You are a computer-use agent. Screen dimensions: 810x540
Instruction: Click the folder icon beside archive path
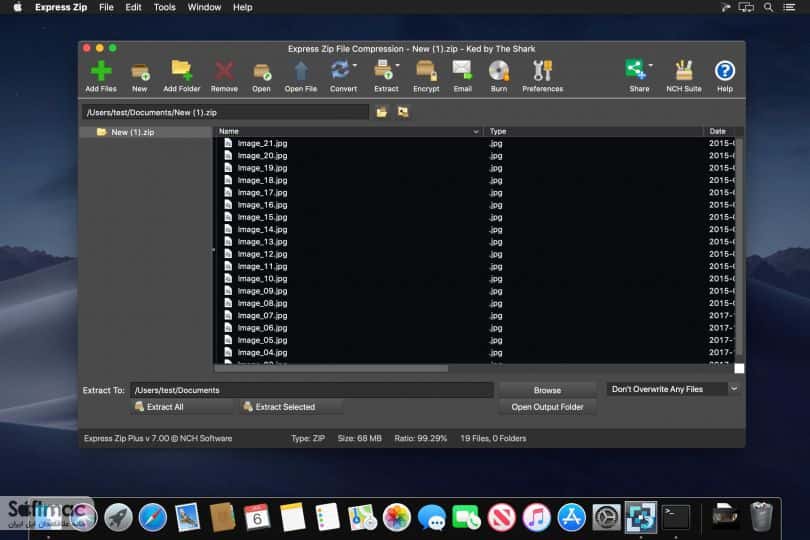[x=382, y=112]
